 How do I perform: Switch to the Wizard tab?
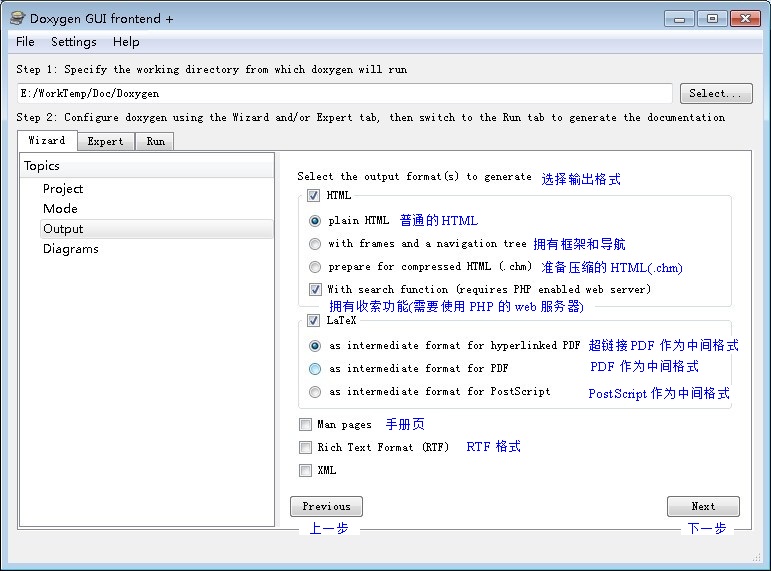[47, 141]
